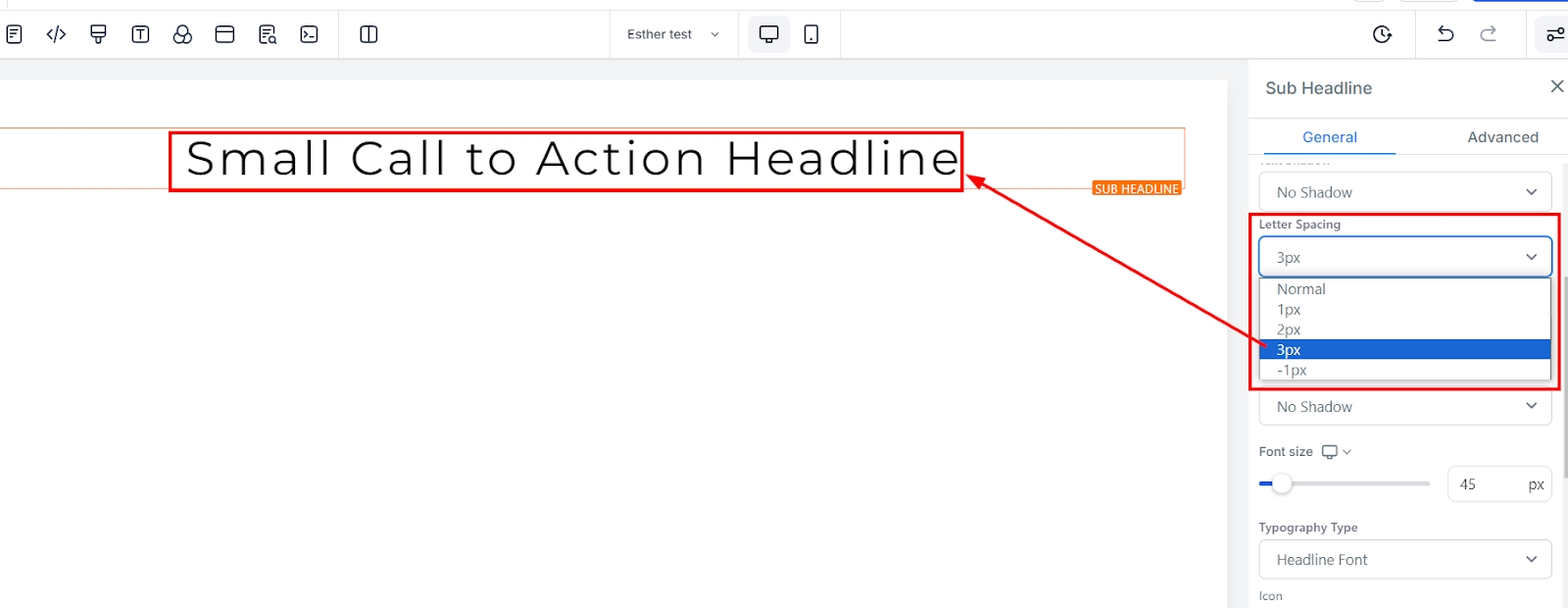Expand the Typography Type Headline Font dropdown
The image size is (1568, 608).
(x=1404, y=559)
